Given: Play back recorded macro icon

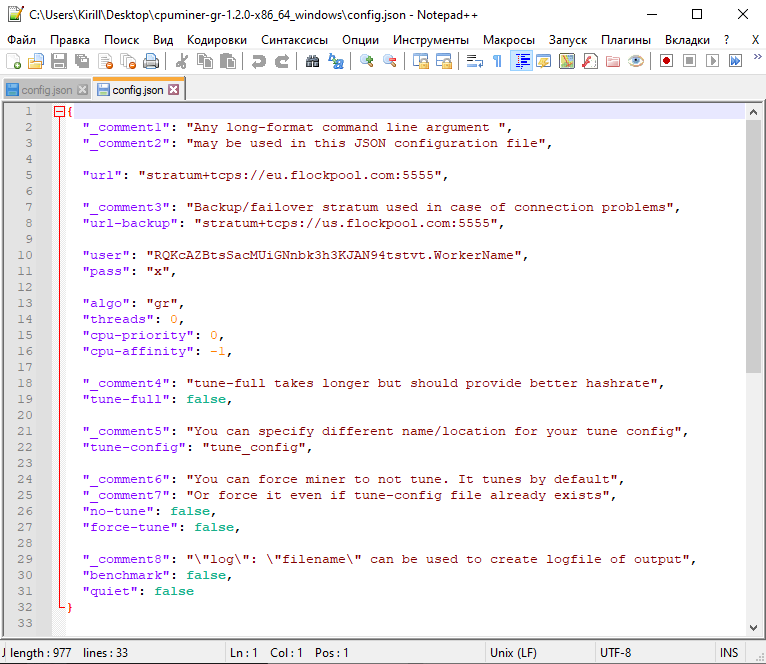Looking at the screenshot, I should (712, 61).
